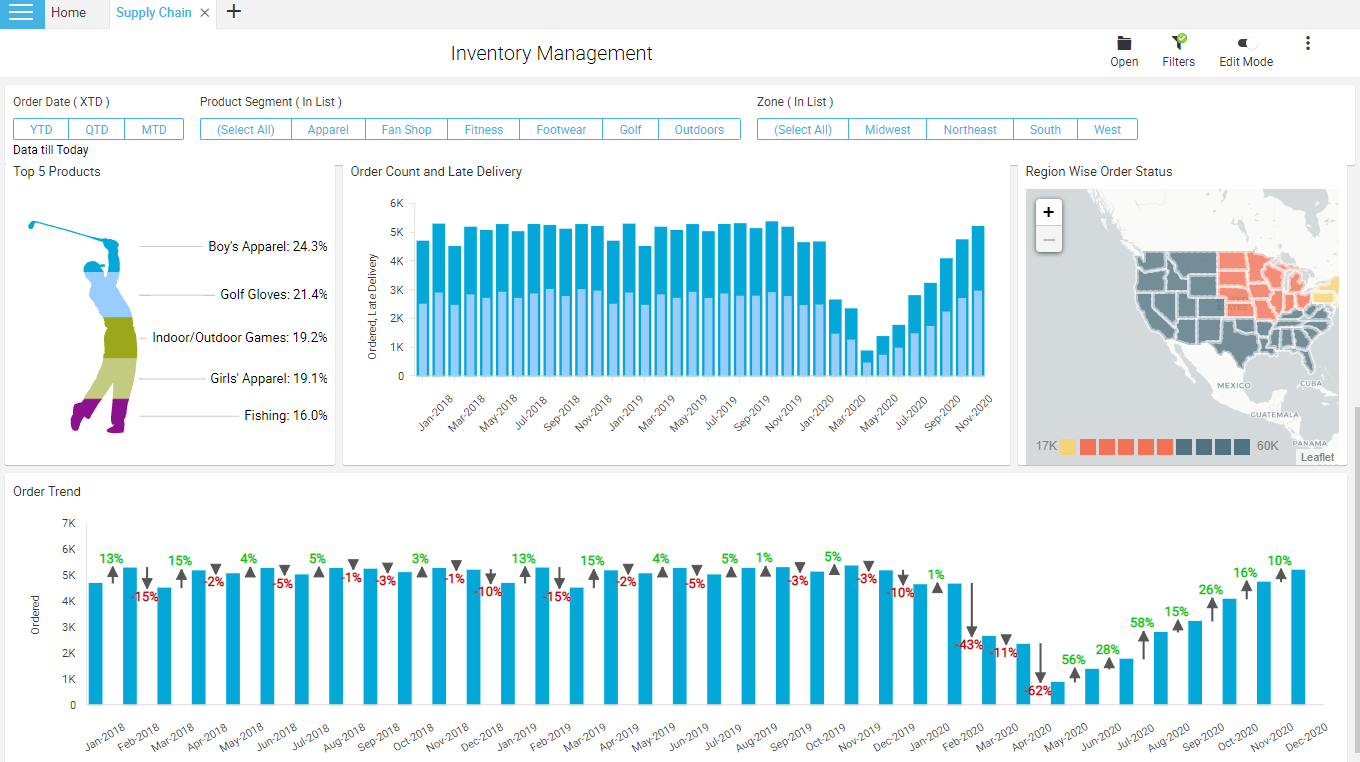Screen dimensions: 1360x762
Task: Click the Open folder icon
Action: [1124, 43]
